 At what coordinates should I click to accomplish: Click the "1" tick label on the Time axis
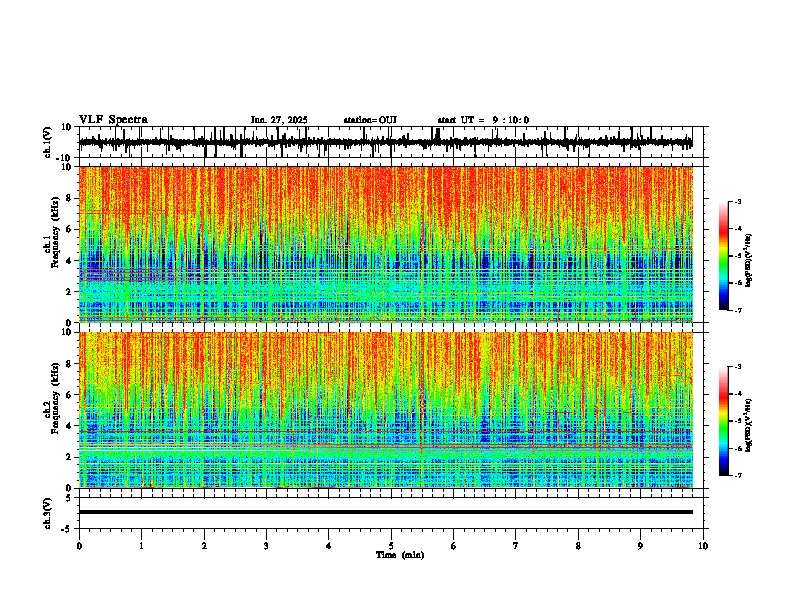coord(141,546)
